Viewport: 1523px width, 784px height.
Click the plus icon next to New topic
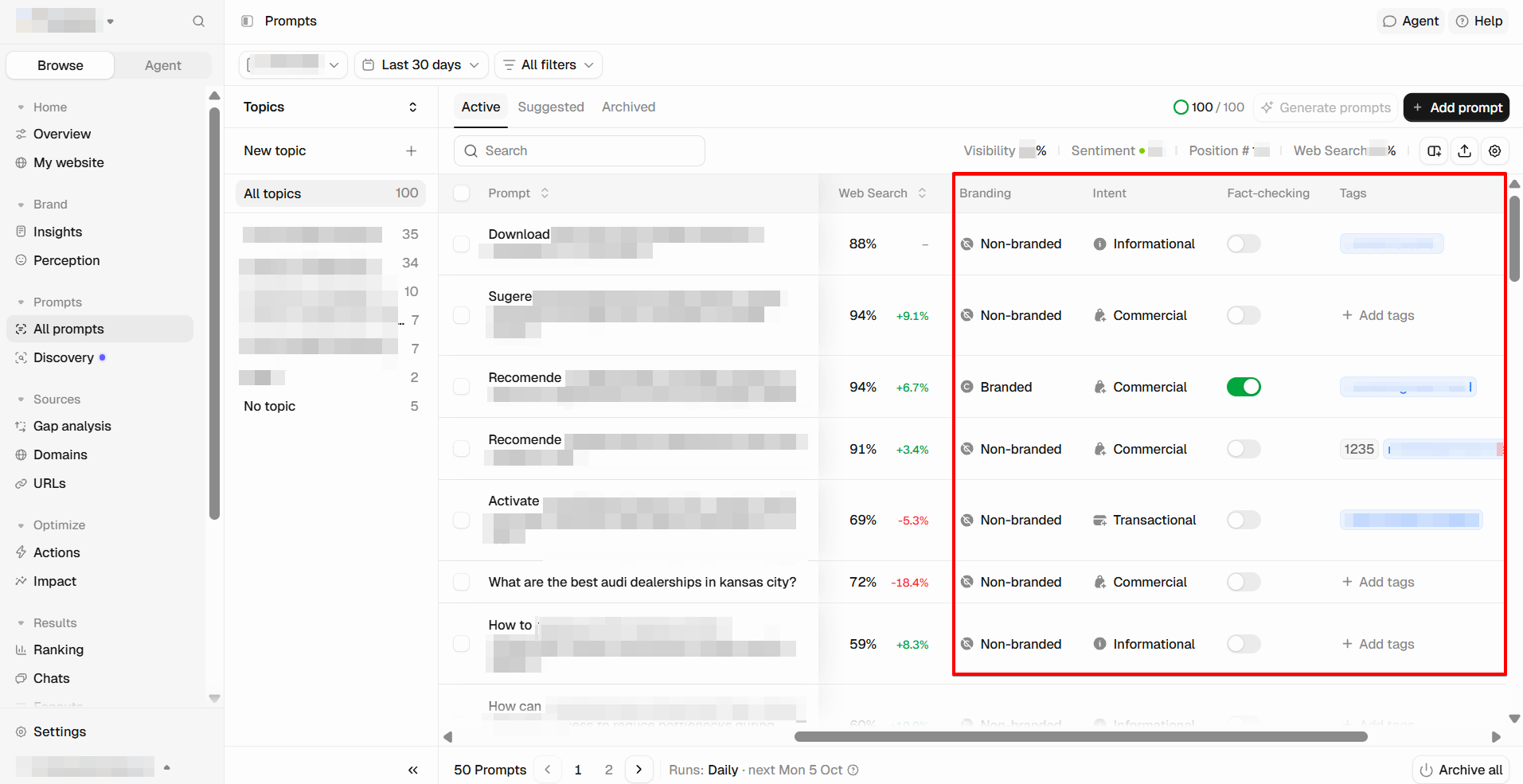pyautogui.click(x=411, y=150)
